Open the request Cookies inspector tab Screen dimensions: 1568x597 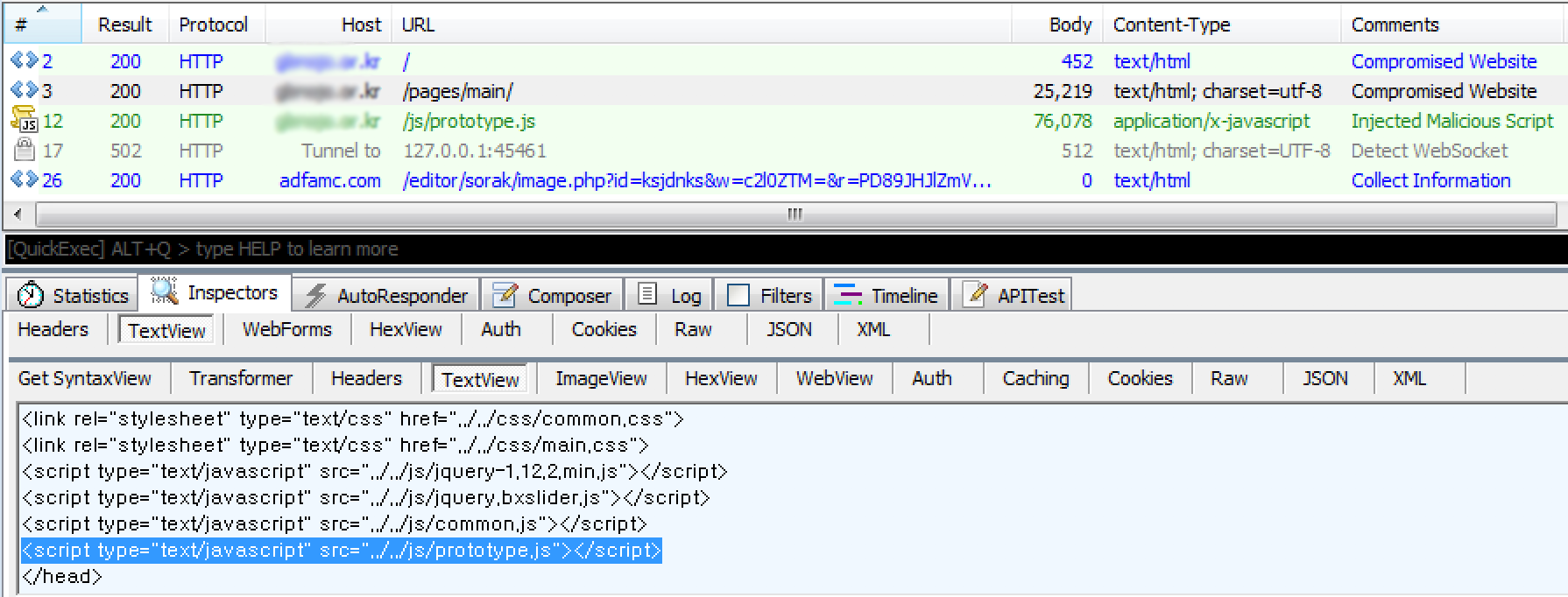tap(604, 329)
